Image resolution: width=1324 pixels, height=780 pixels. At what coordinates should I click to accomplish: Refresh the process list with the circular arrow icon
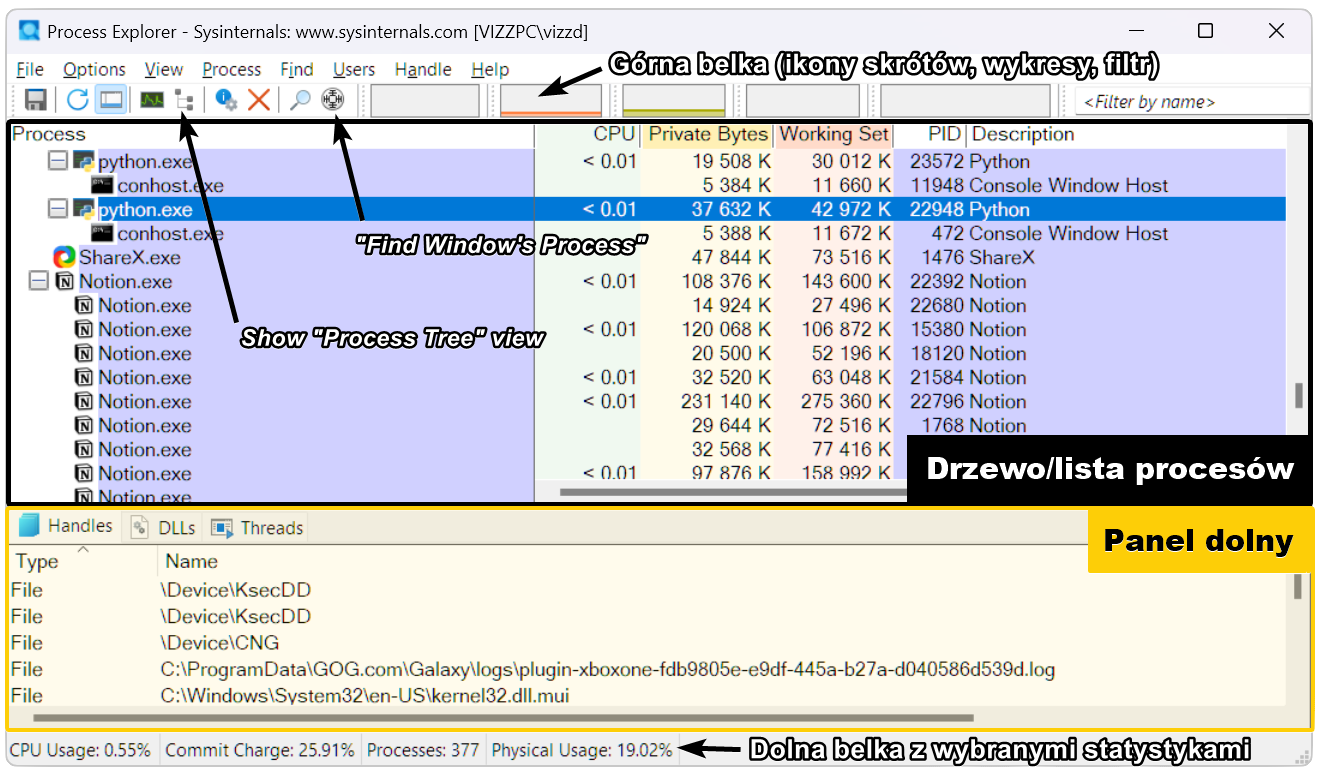pyautogui.click(x=78, y=100)
